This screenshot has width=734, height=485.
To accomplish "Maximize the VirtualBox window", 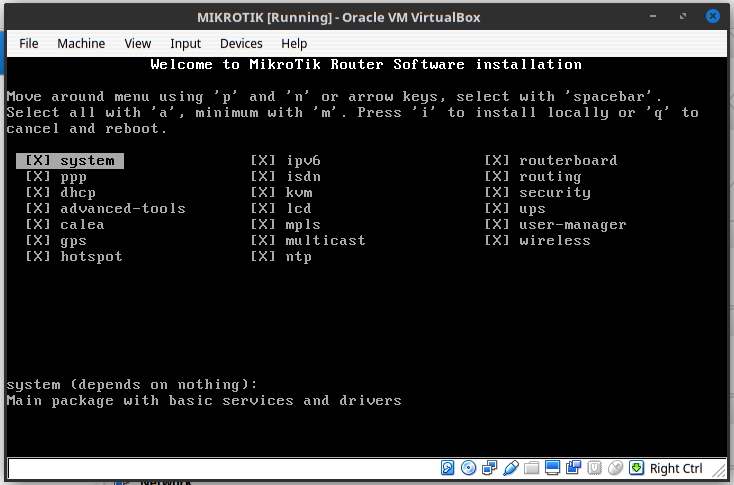I will click(x=683, y=16).
